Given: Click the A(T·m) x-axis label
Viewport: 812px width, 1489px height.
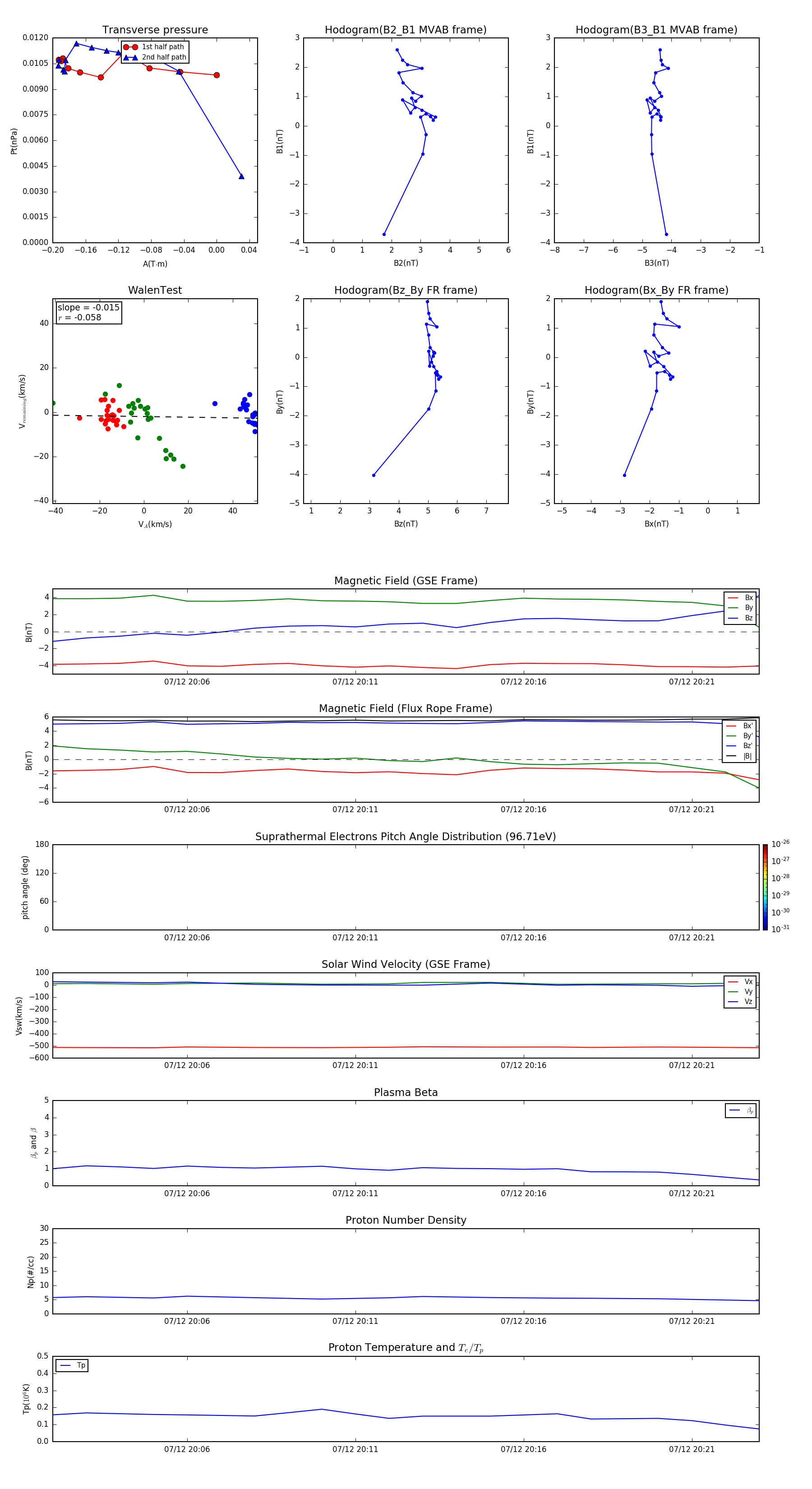Looking at the screenshot, I should tap(155, 264).
